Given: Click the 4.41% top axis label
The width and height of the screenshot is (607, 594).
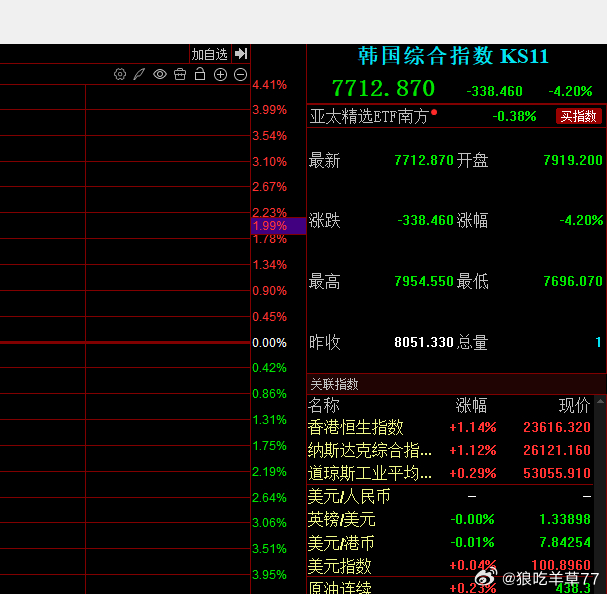Looking at the screenshot, I should tap(269, 85).
